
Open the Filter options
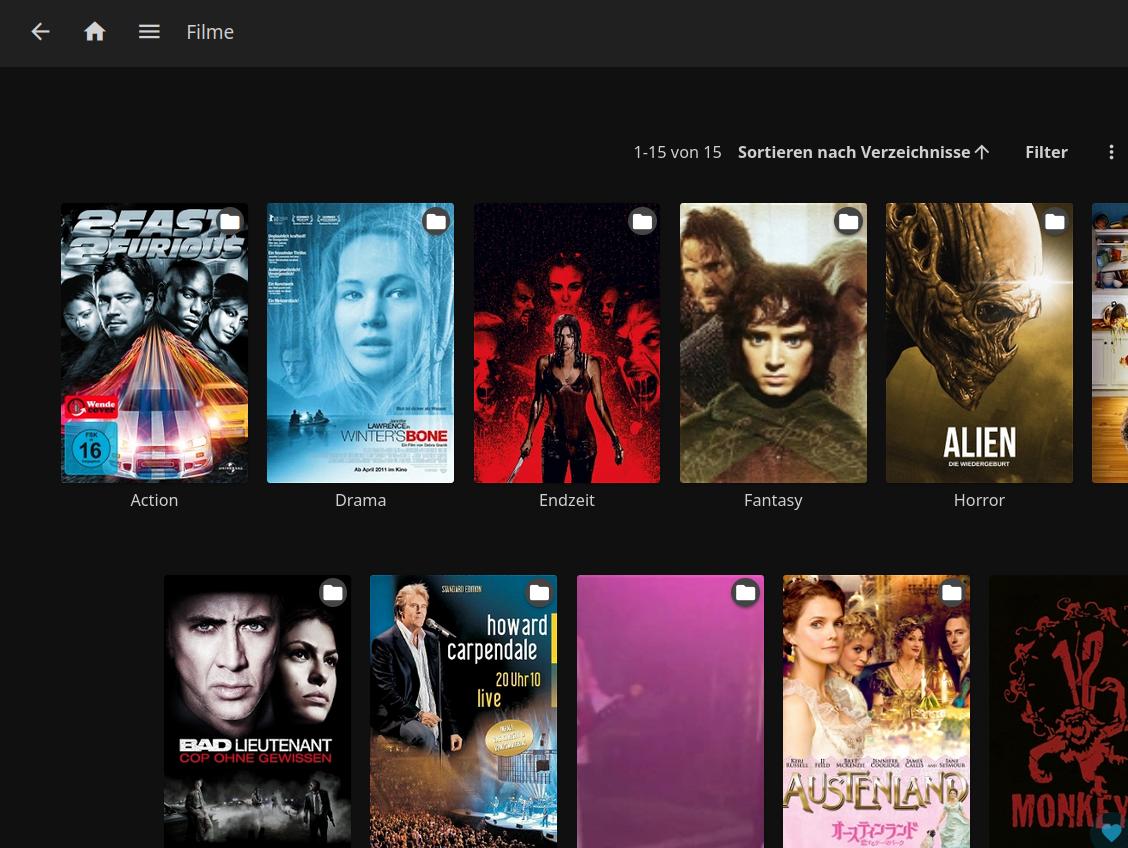pos(1046,152)
